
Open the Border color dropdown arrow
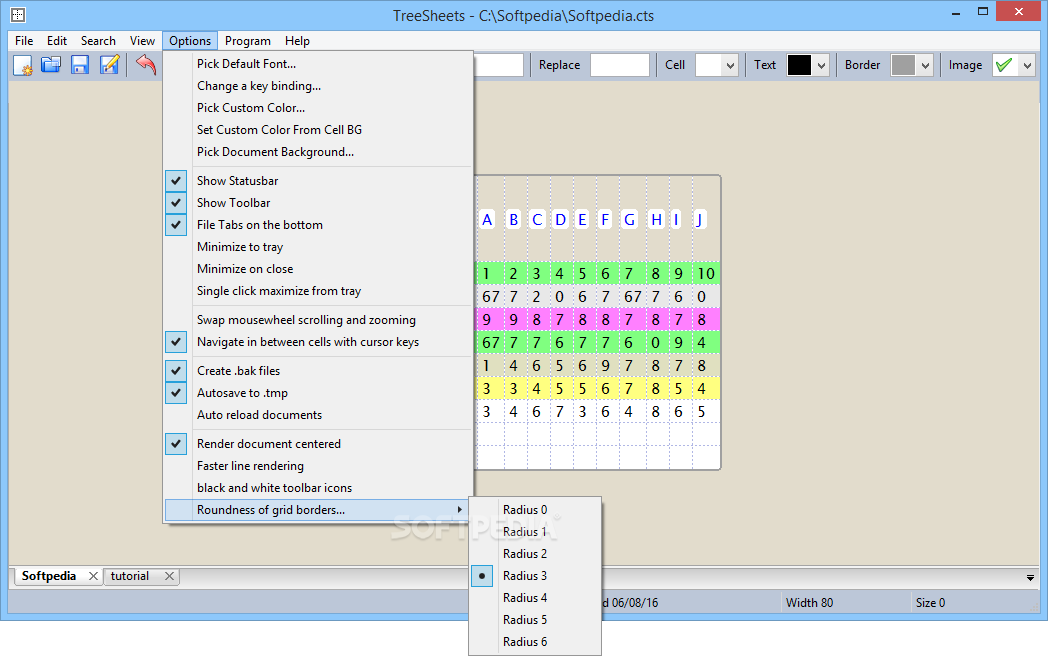[x=925, y=66]
